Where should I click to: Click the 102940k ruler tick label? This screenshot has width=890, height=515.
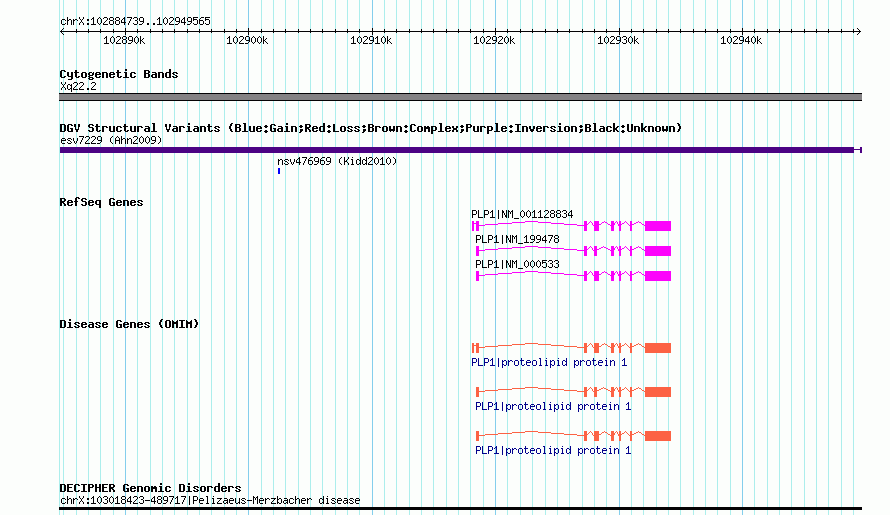pos(741,40)
